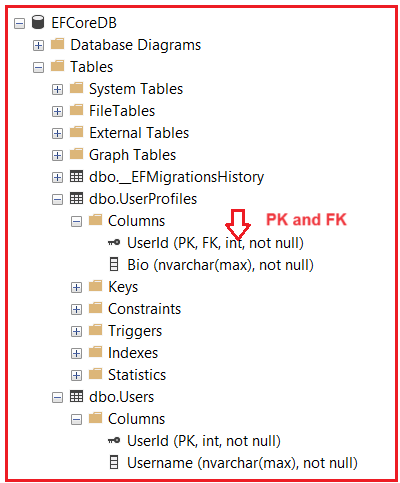Screen dimensions: 400x483
Task: Click the column icon beside Username
Action: (x=114, y=462)
